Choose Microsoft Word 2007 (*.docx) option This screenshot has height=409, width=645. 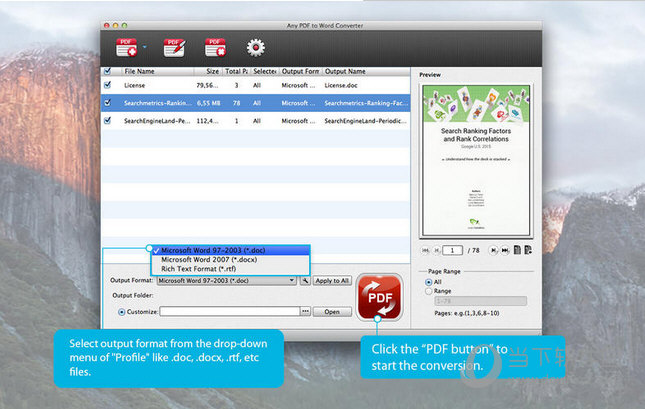click(230, 260)
